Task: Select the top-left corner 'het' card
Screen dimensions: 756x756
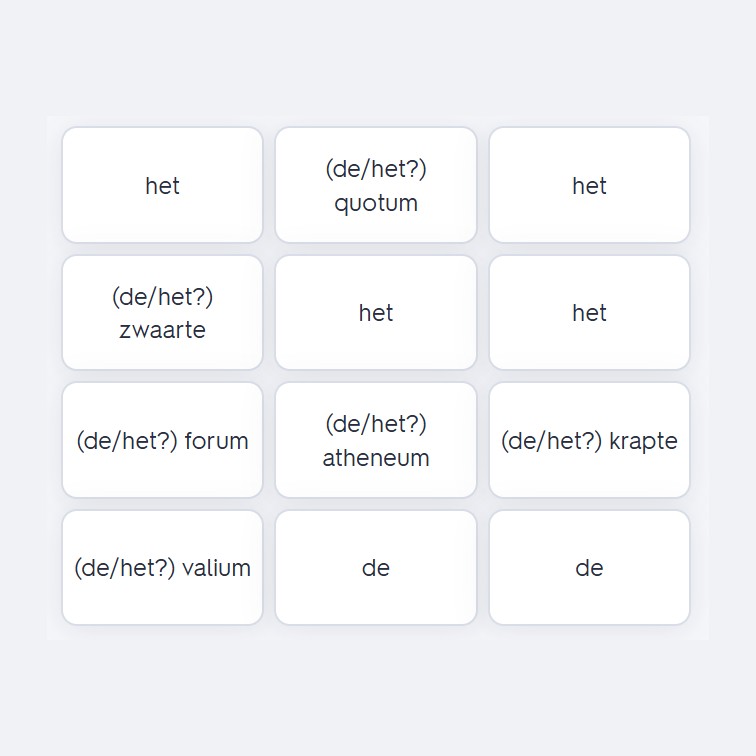Action: click(x=162, y=185)
